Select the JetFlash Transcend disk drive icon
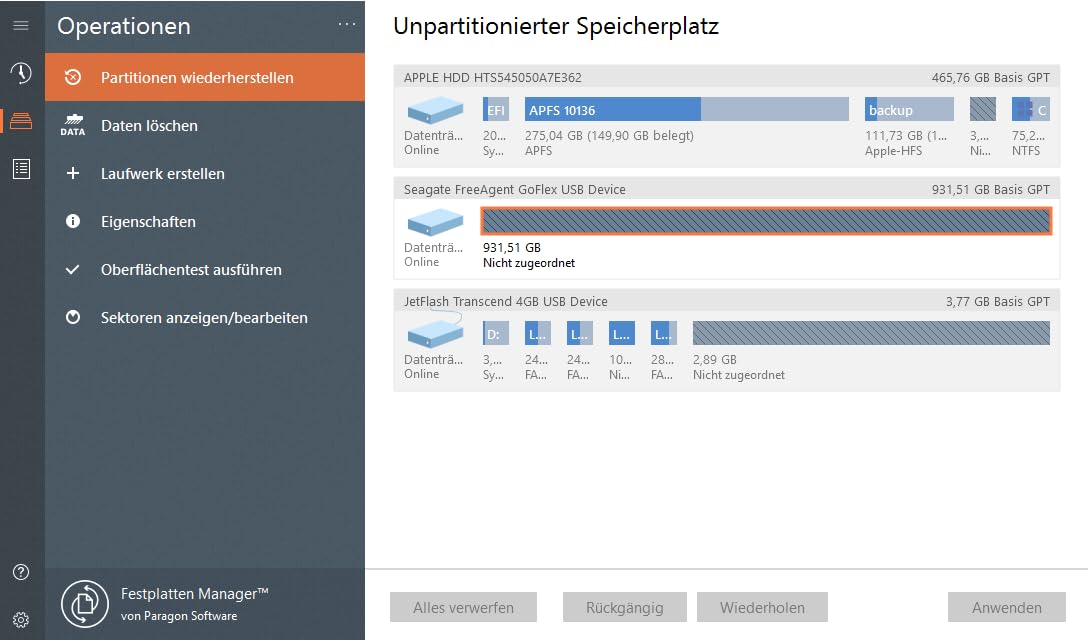The image size is (1088, 640). [435, 332]
